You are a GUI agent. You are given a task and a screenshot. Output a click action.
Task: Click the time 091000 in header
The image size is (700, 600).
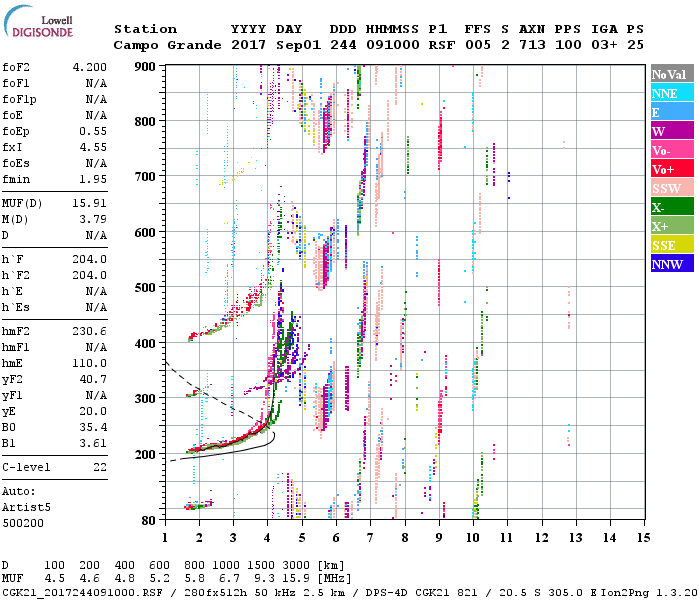tap(393, 45)
